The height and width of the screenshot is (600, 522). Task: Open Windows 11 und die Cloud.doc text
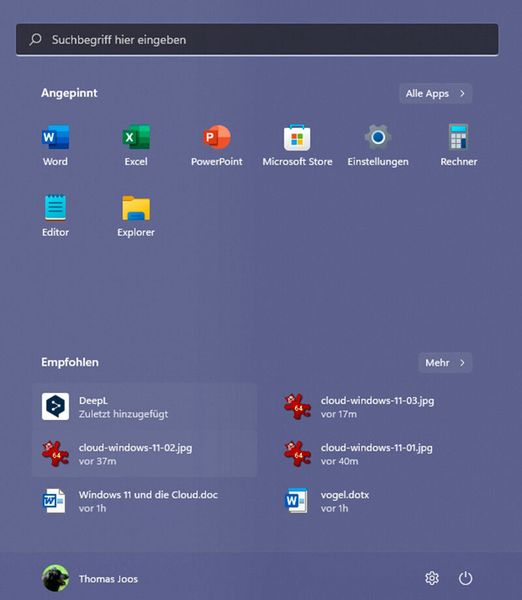(x=148, y=495)
